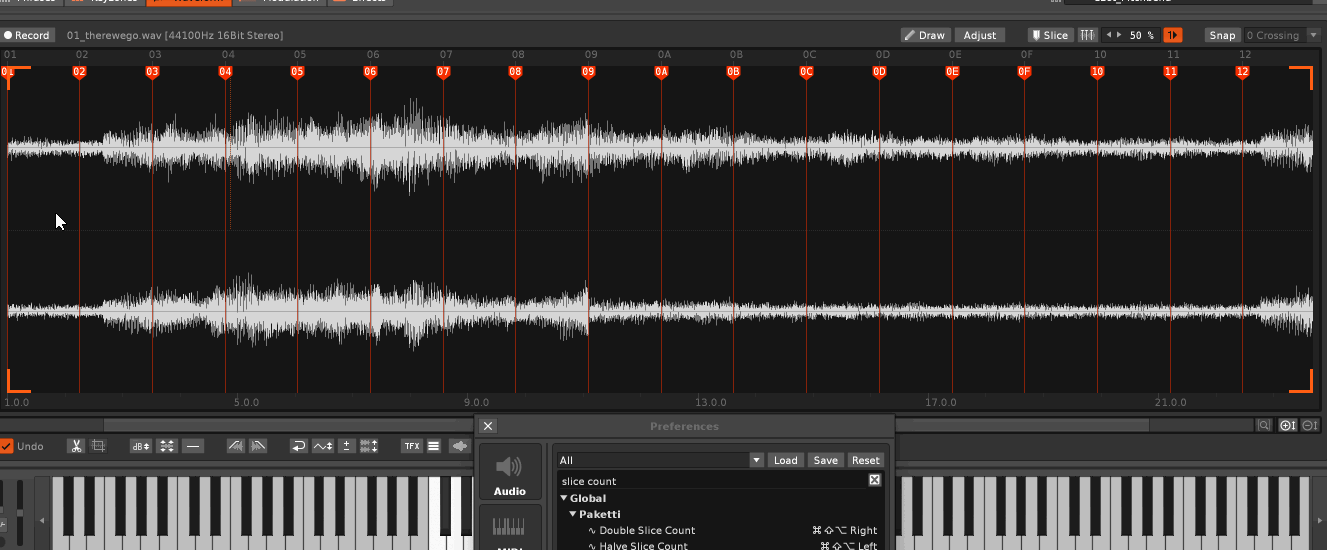Select the crop/trim tool icon
Image resolution: width=1327 pixels, height=550 pixels.
pyautogui.click(x=98, y=446)
